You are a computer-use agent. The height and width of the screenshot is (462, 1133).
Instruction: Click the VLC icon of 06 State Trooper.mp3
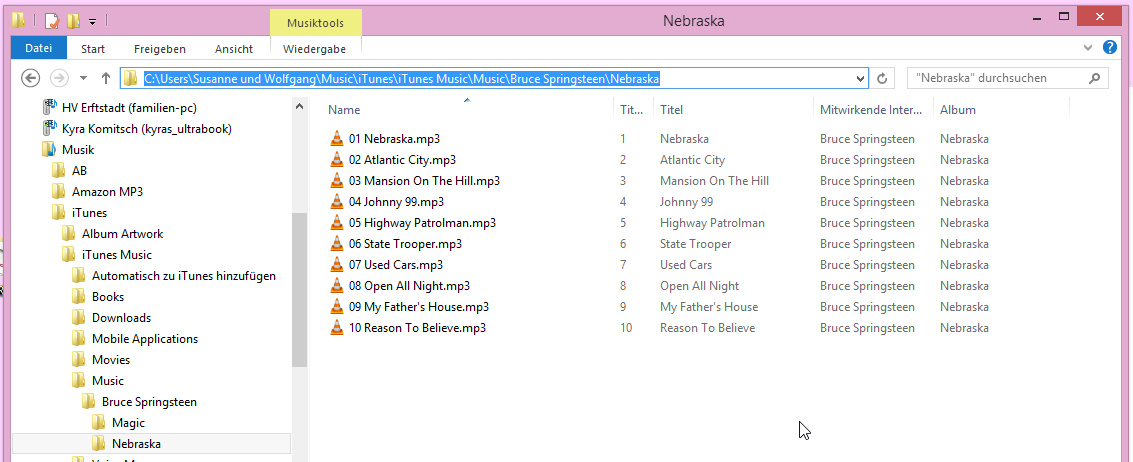point(337,244)
